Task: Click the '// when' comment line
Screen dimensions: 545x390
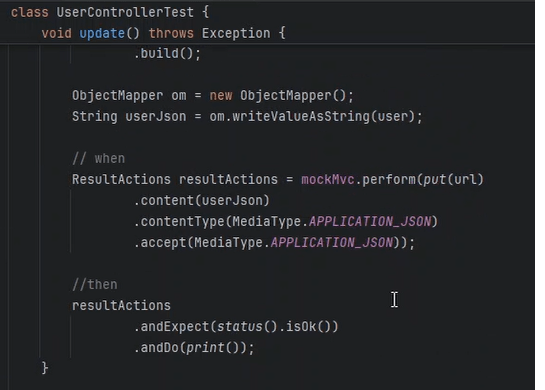Action: coord(98,159)
